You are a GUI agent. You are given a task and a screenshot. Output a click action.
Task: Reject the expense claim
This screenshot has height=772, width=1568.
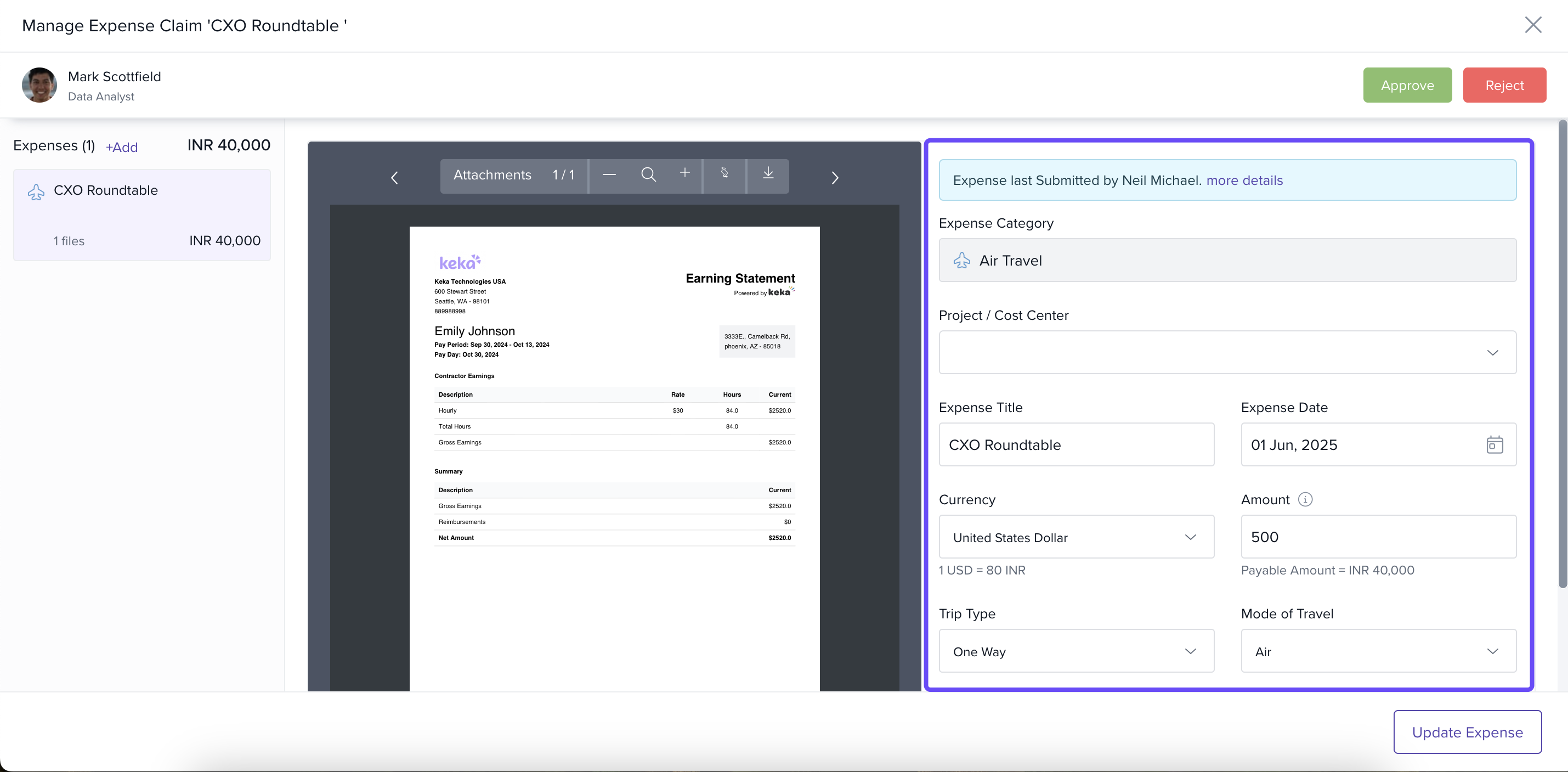[x=1504, y=85]
